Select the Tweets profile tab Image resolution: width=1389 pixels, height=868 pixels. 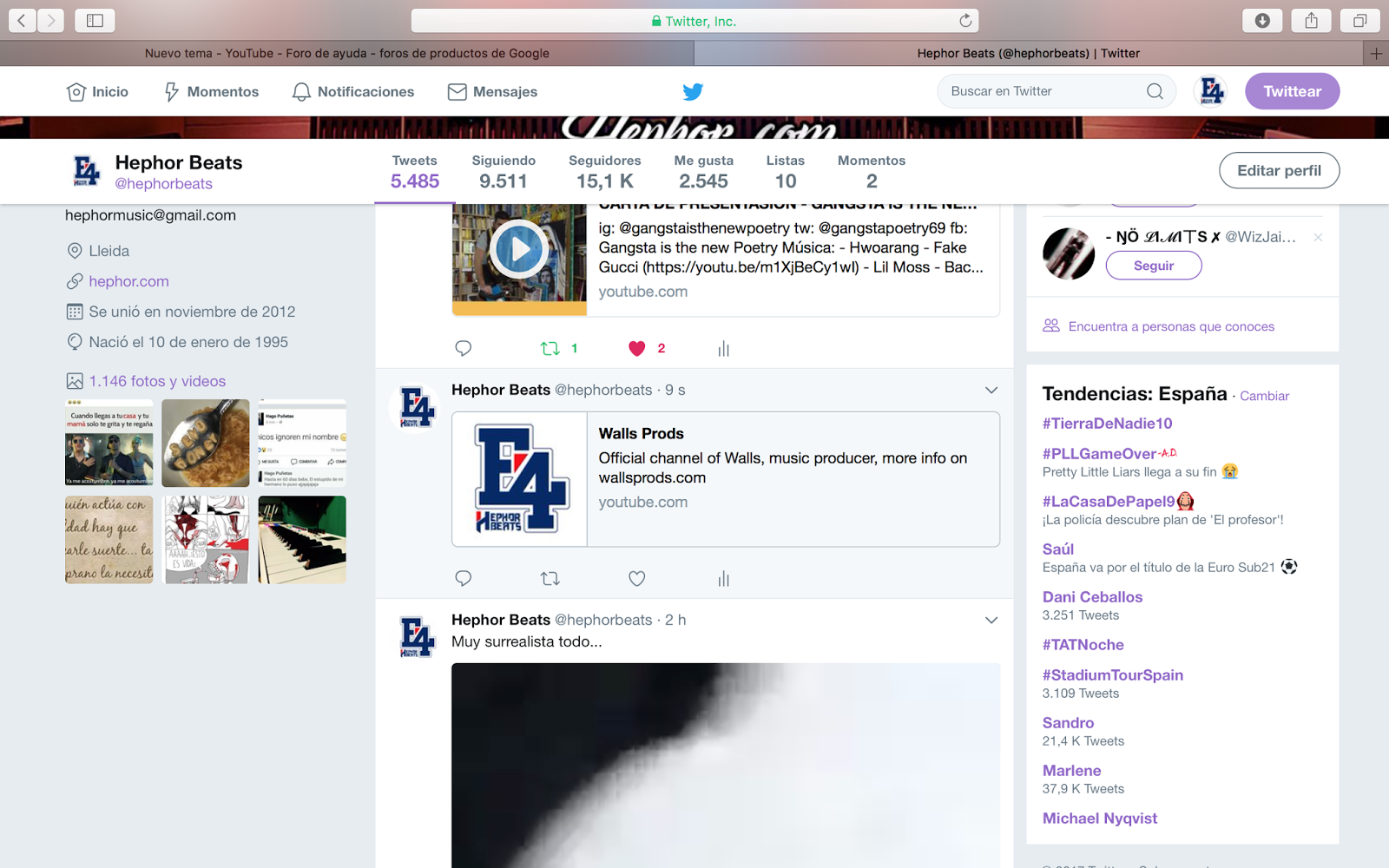(415, 172)
